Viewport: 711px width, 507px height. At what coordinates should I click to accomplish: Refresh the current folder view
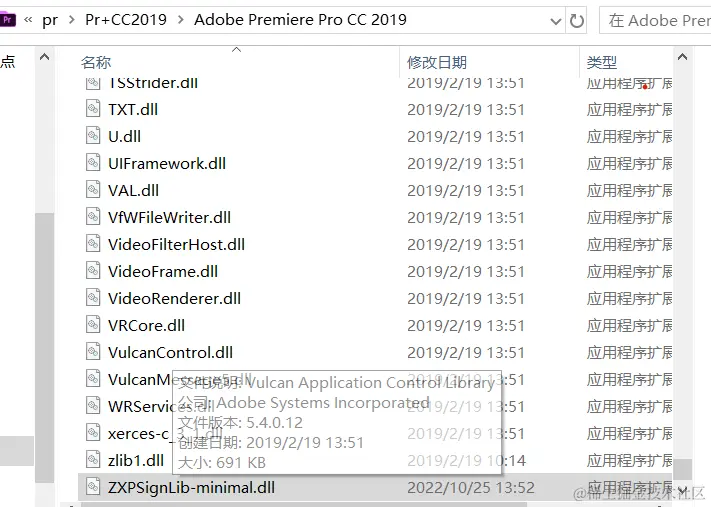coord(576,20)
